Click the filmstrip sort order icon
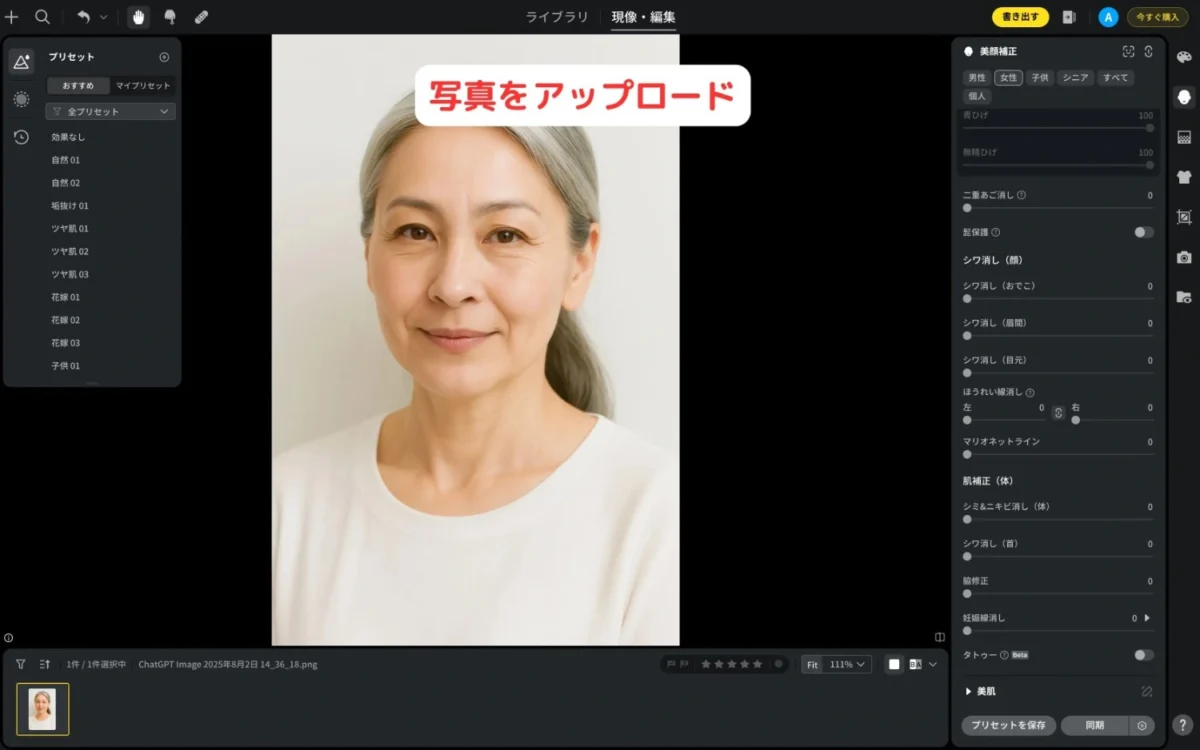 click(x=45, y=664)
